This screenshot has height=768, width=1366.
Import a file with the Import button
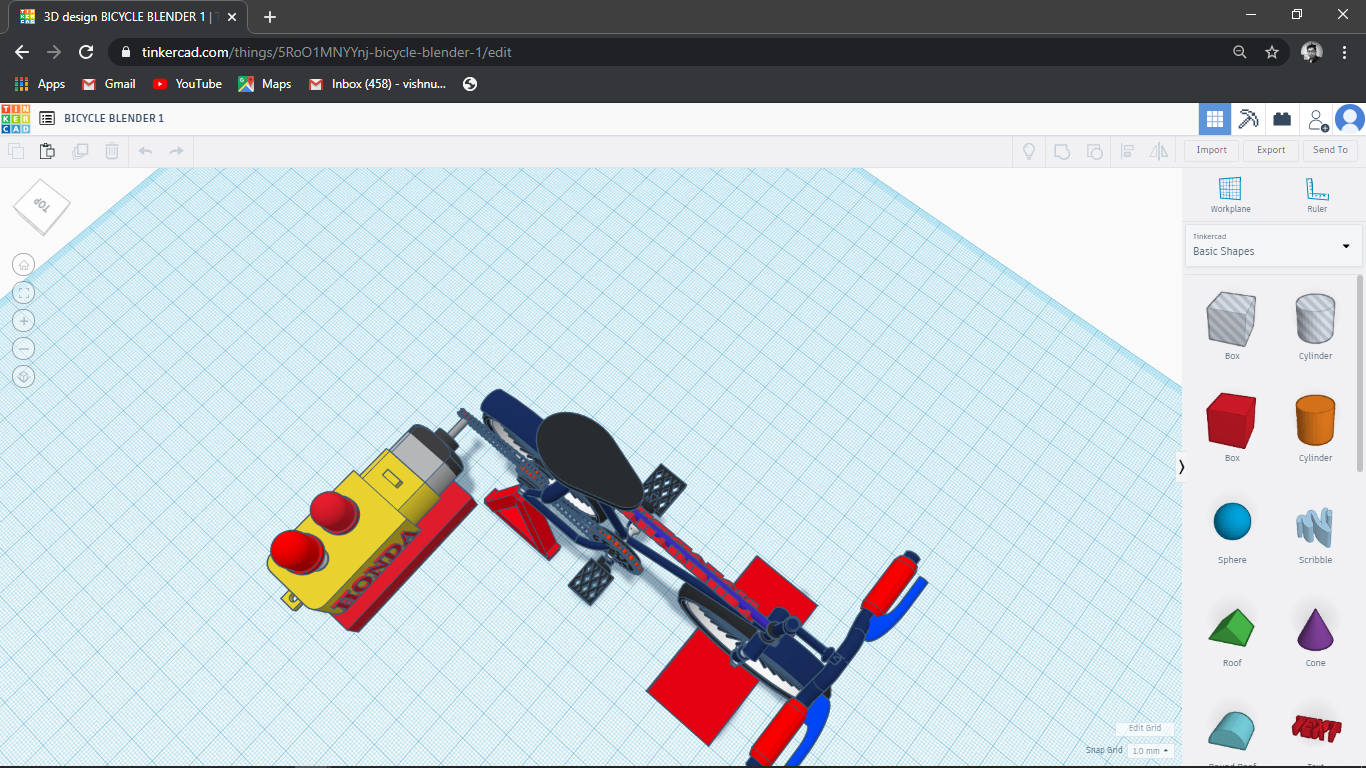[1211, 150]
